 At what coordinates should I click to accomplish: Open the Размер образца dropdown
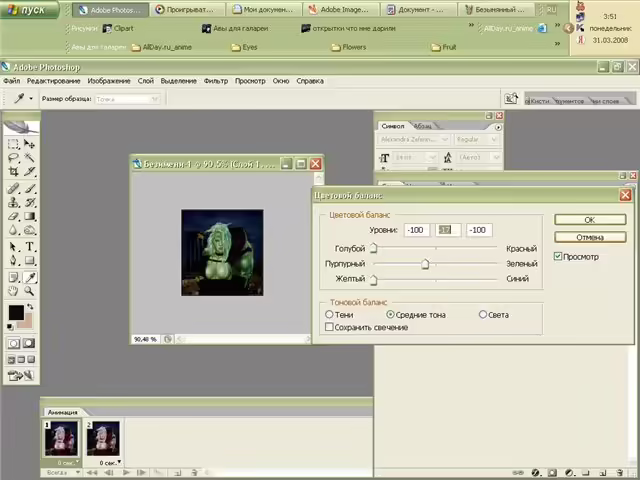127,99
